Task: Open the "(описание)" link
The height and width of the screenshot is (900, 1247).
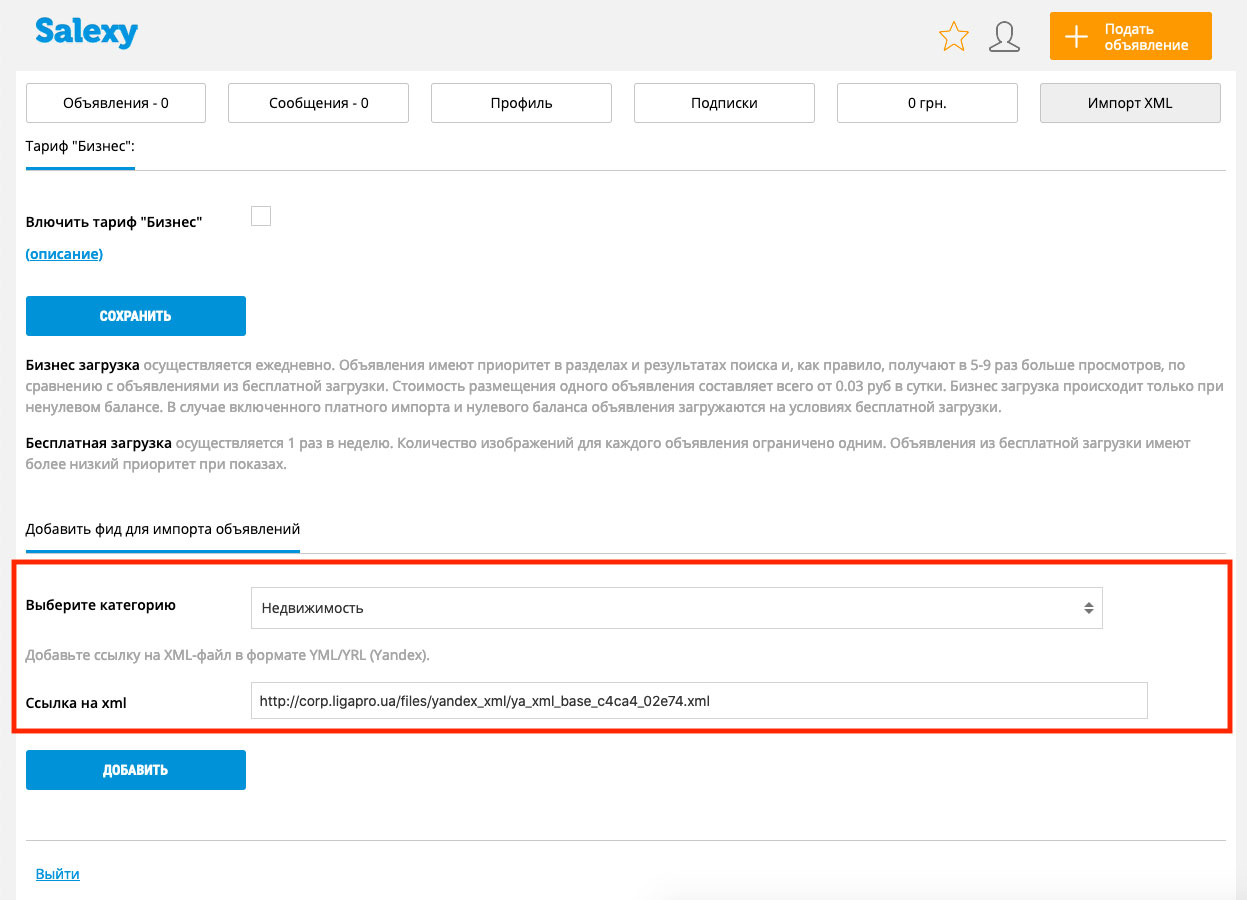Action: (x=64, y=254)
